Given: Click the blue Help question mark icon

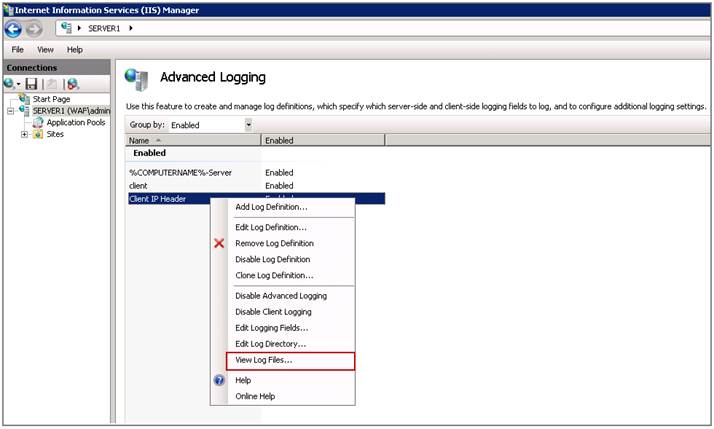Looking at the screenshot, I should pyautogui.click(x=219, y=380).
